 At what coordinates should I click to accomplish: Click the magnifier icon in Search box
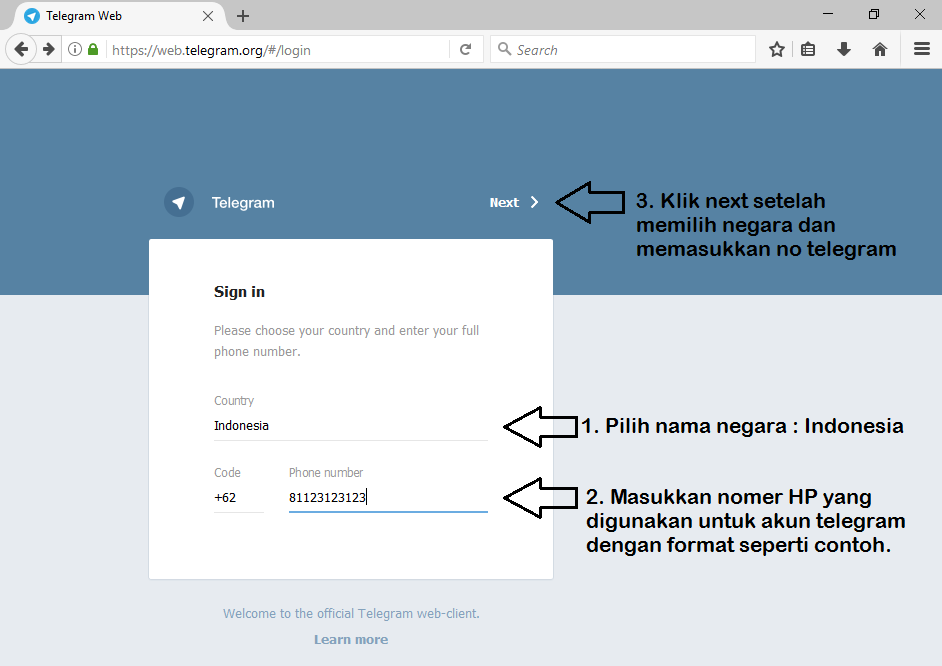[505, 49]
